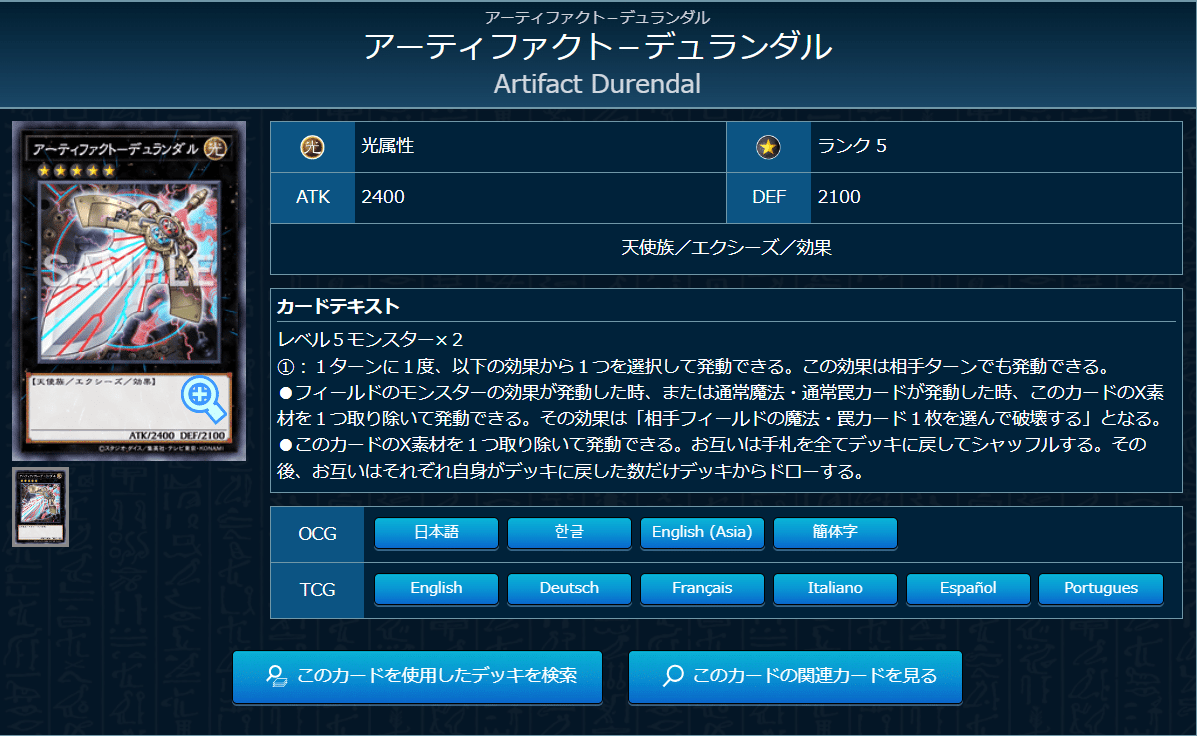Select the small card thumbnail below the image
1197x736 pixels.
(40, 507)
